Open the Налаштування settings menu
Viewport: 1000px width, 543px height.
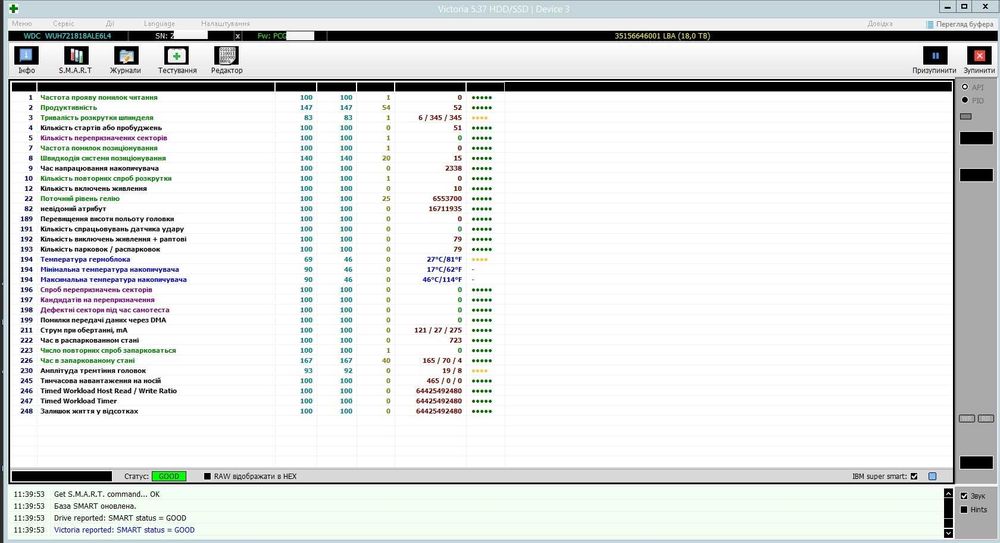(x=225, y=24)
